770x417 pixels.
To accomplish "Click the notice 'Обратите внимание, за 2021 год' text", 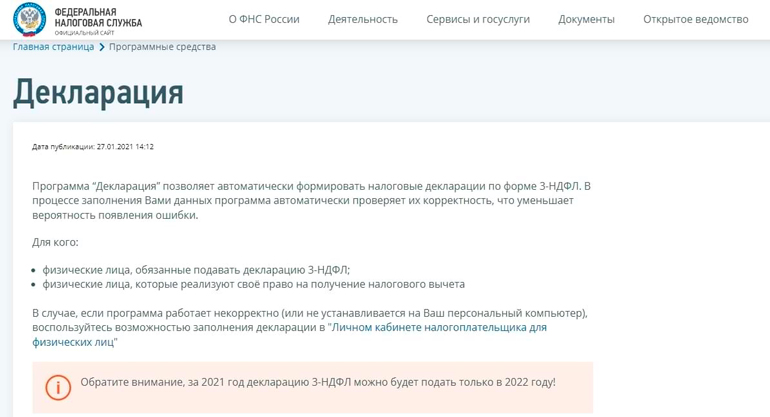I will coord(318,382).
